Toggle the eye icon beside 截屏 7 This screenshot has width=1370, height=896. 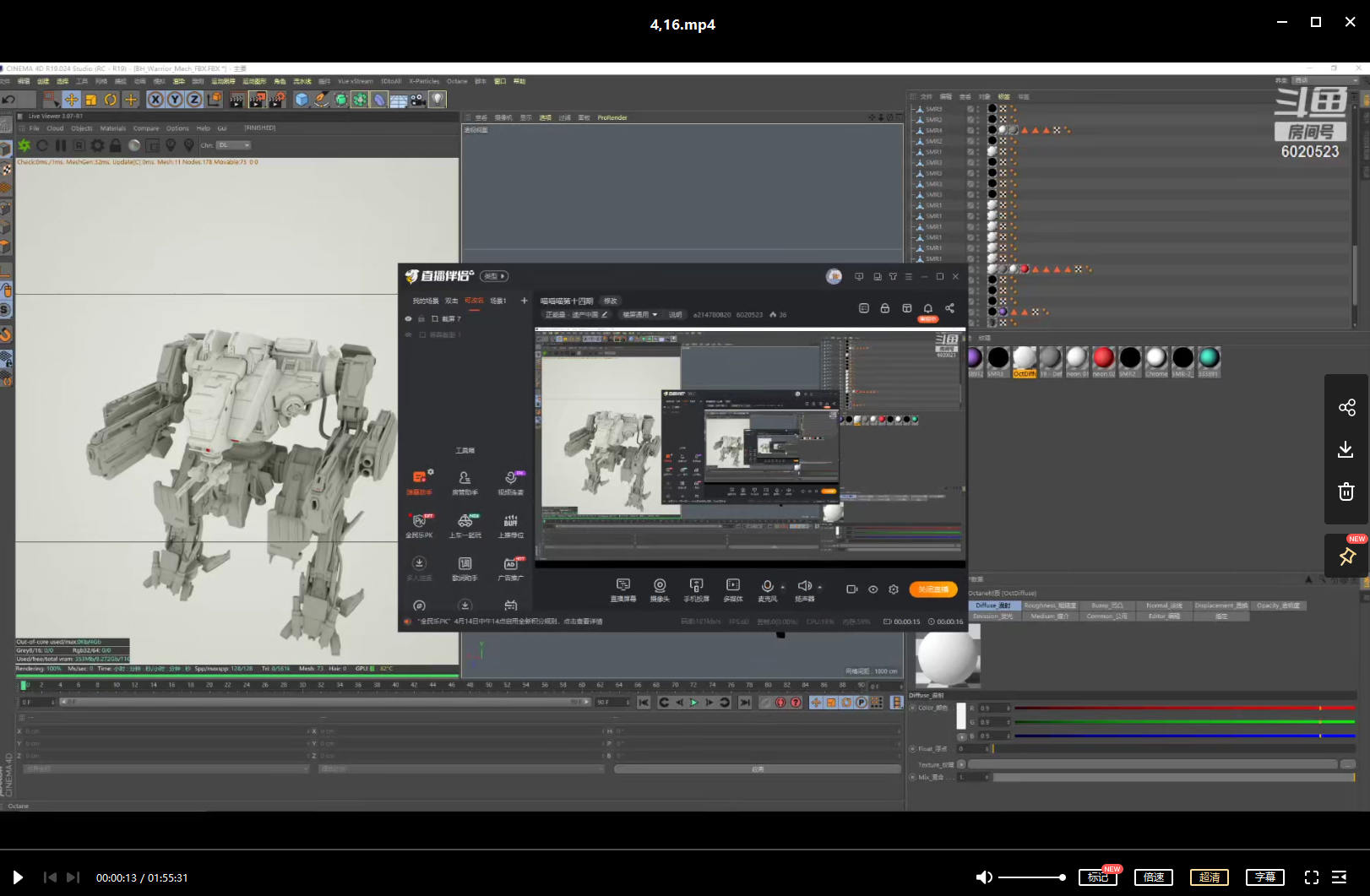pyautogui.click(x=408, y=319)
